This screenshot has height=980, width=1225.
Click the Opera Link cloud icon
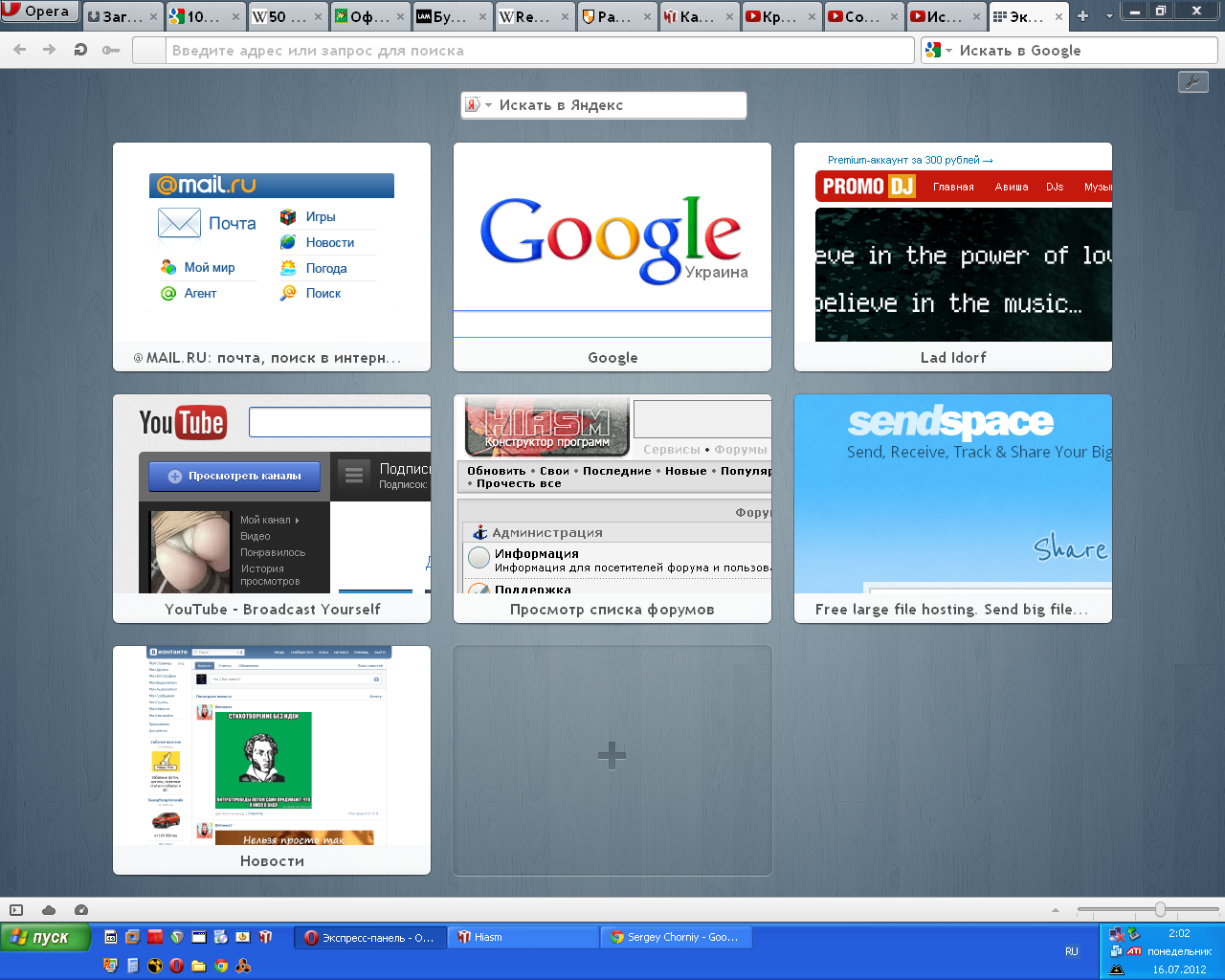(49, 910)
